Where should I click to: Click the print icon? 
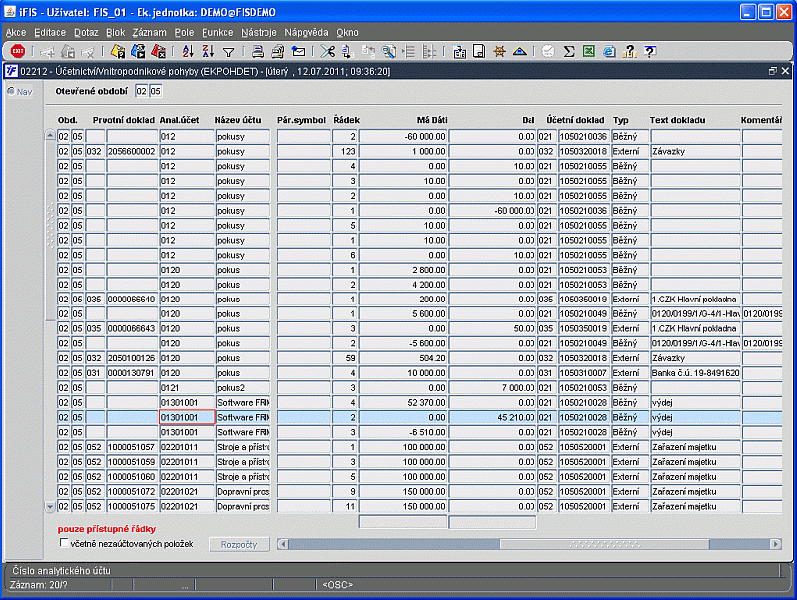(258, 51)
